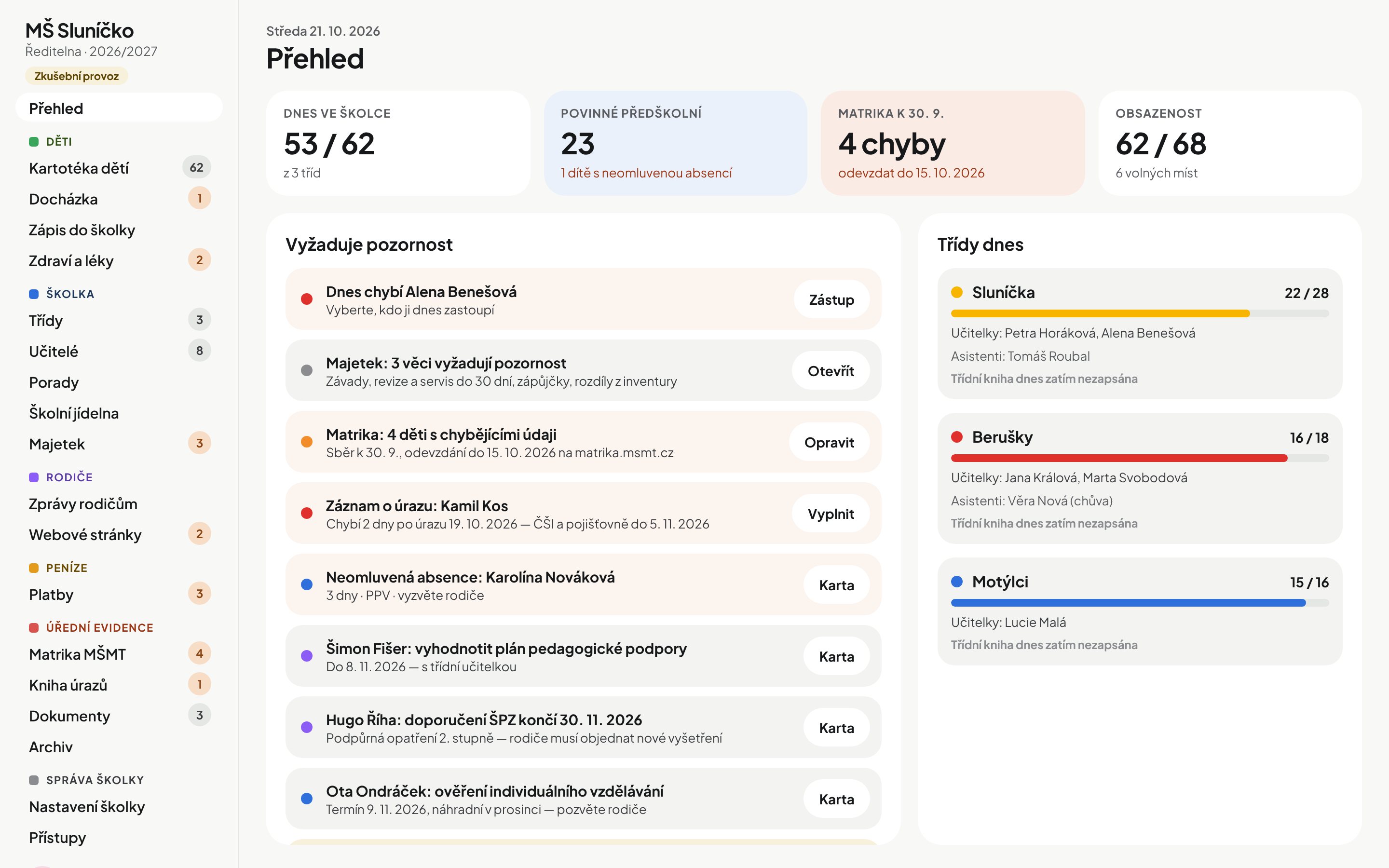Click Otevřít for Majetek alert
1389x868 pixels.
[x=831, y=371]
